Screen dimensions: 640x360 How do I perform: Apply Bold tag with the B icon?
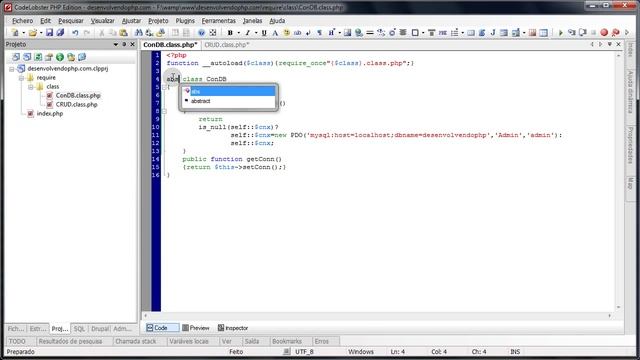pyautogui.click(x=230, y=33)
